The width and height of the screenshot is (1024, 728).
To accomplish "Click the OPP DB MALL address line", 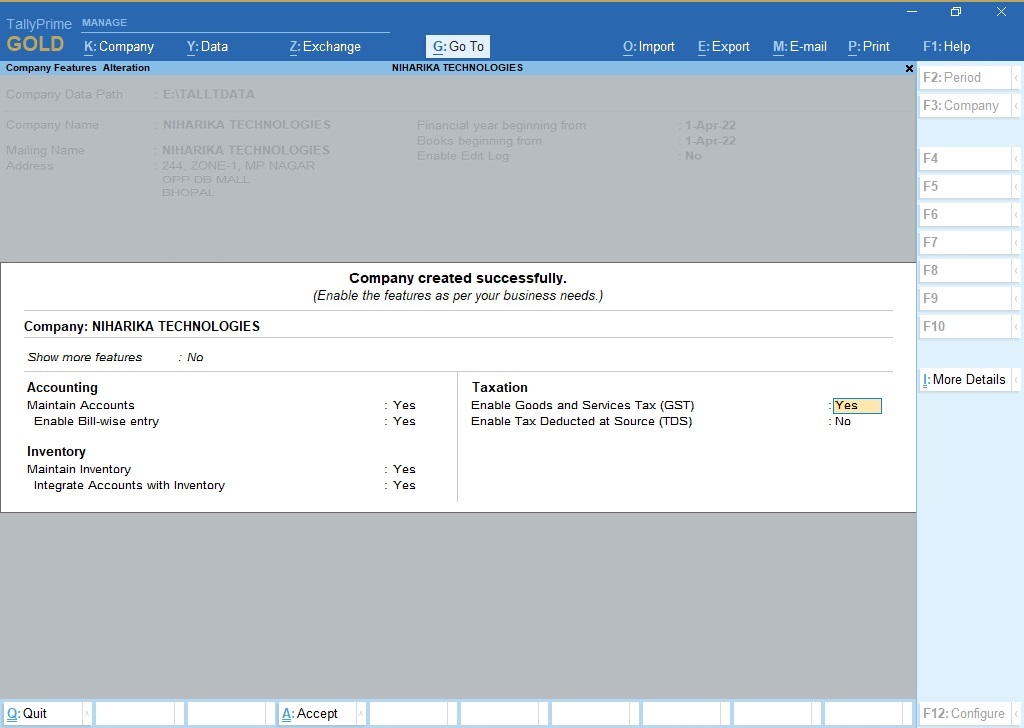I will click(x=206, y=180).
